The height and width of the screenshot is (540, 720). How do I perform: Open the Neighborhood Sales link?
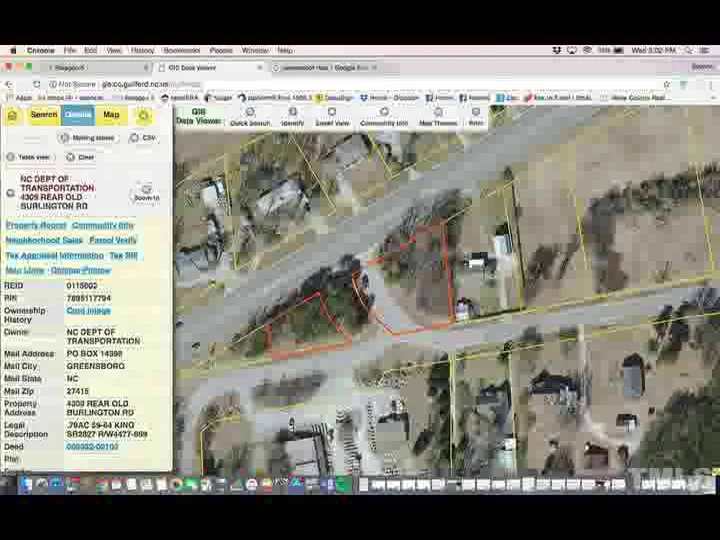[x=44, y=240]
